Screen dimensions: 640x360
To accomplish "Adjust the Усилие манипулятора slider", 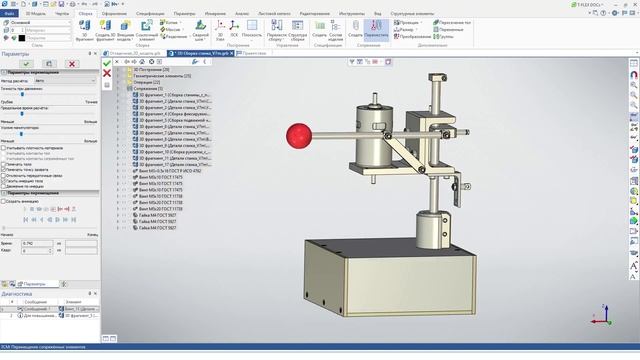I will pos(21,133).
